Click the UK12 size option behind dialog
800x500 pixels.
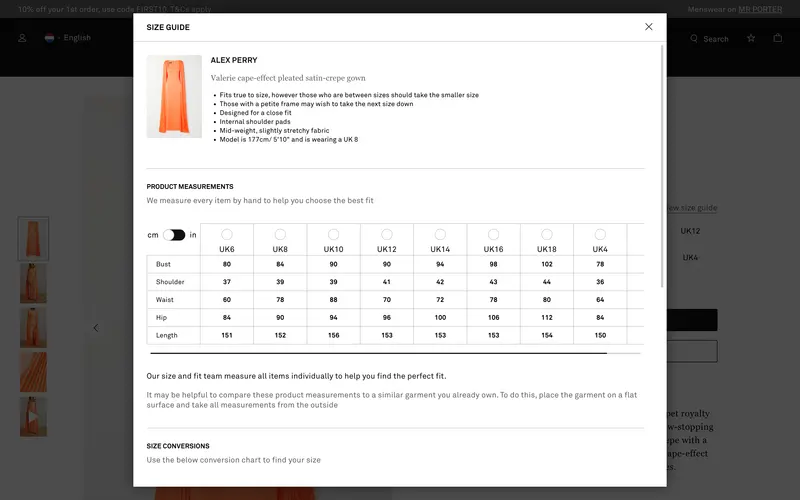tap(690, 231)
